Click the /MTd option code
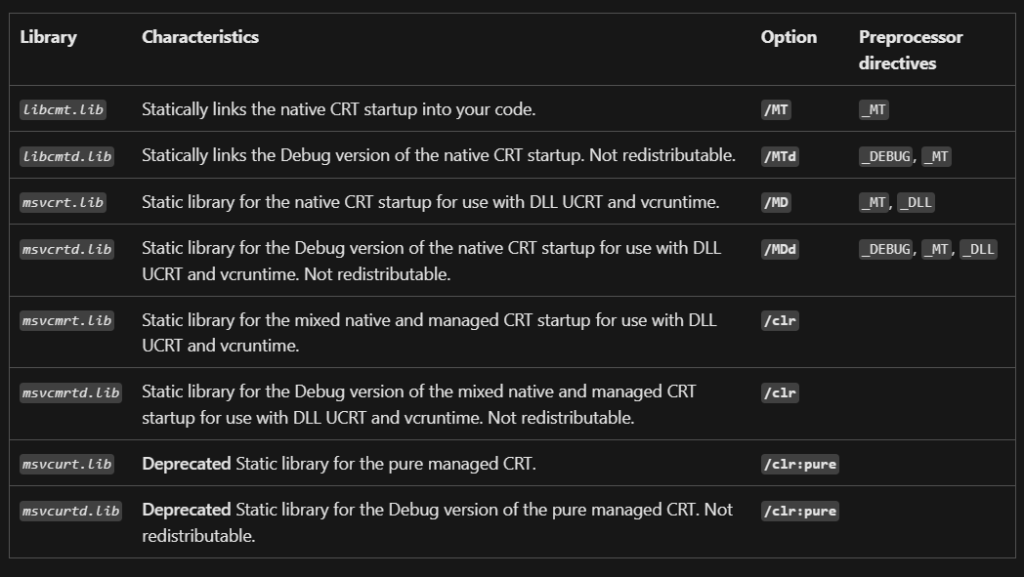 (780, 156)
